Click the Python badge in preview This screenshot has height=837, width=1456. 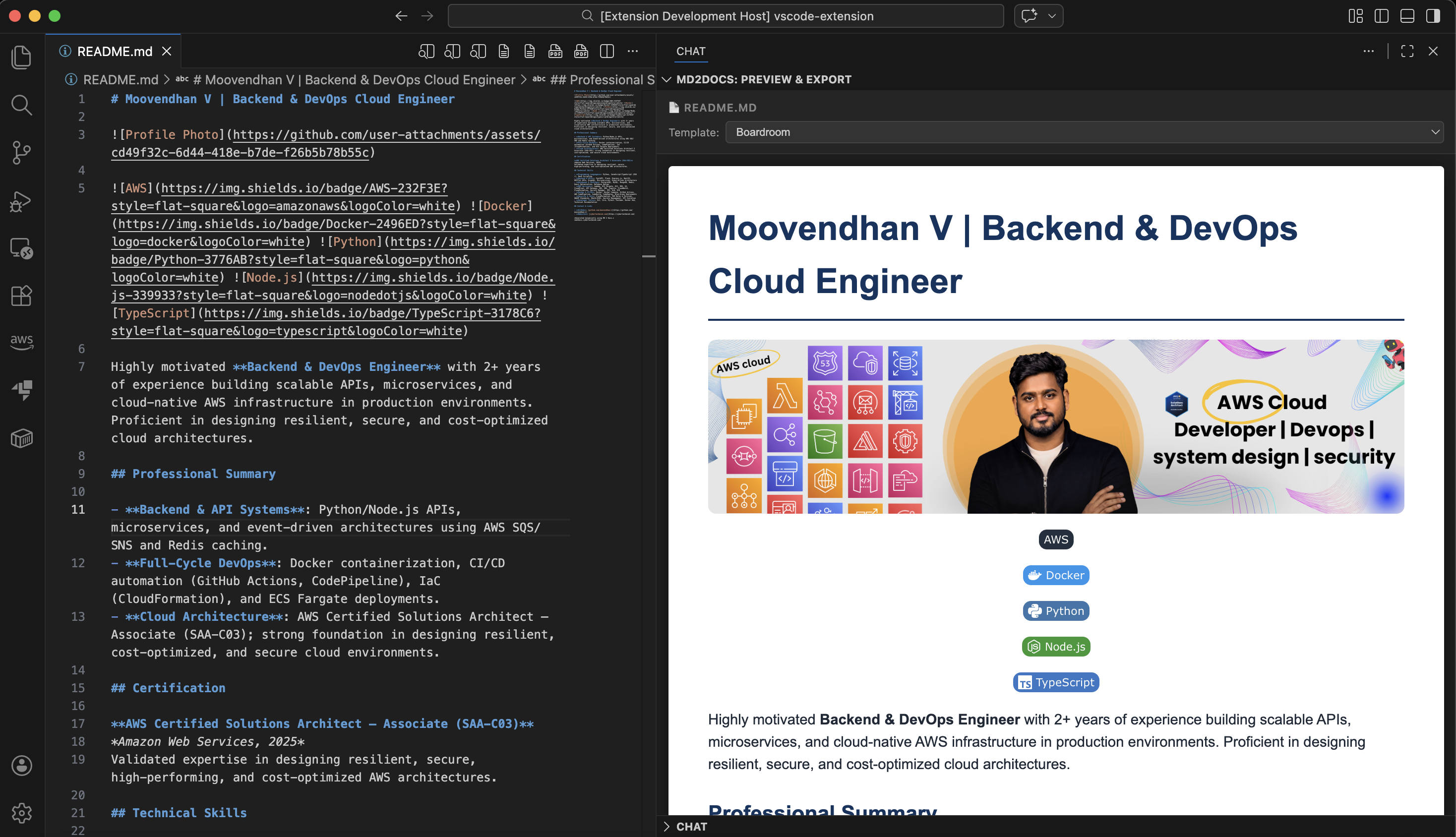pos(1056,610)
